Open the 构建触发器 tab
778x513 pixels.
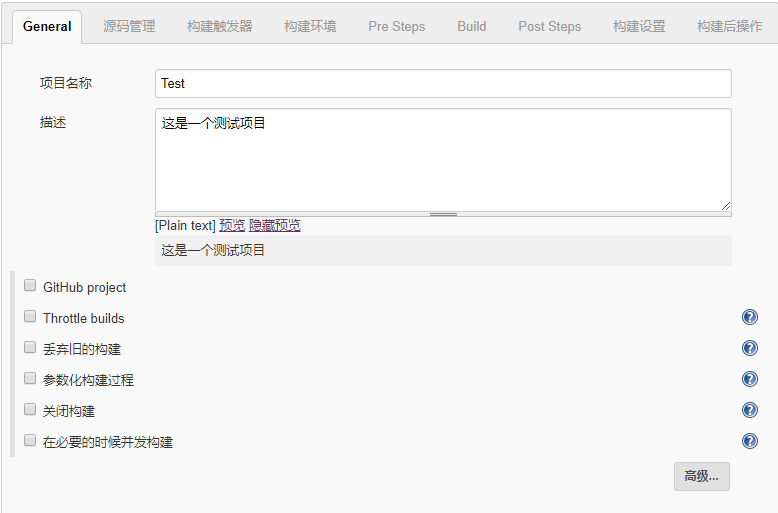tap(220, 26)
